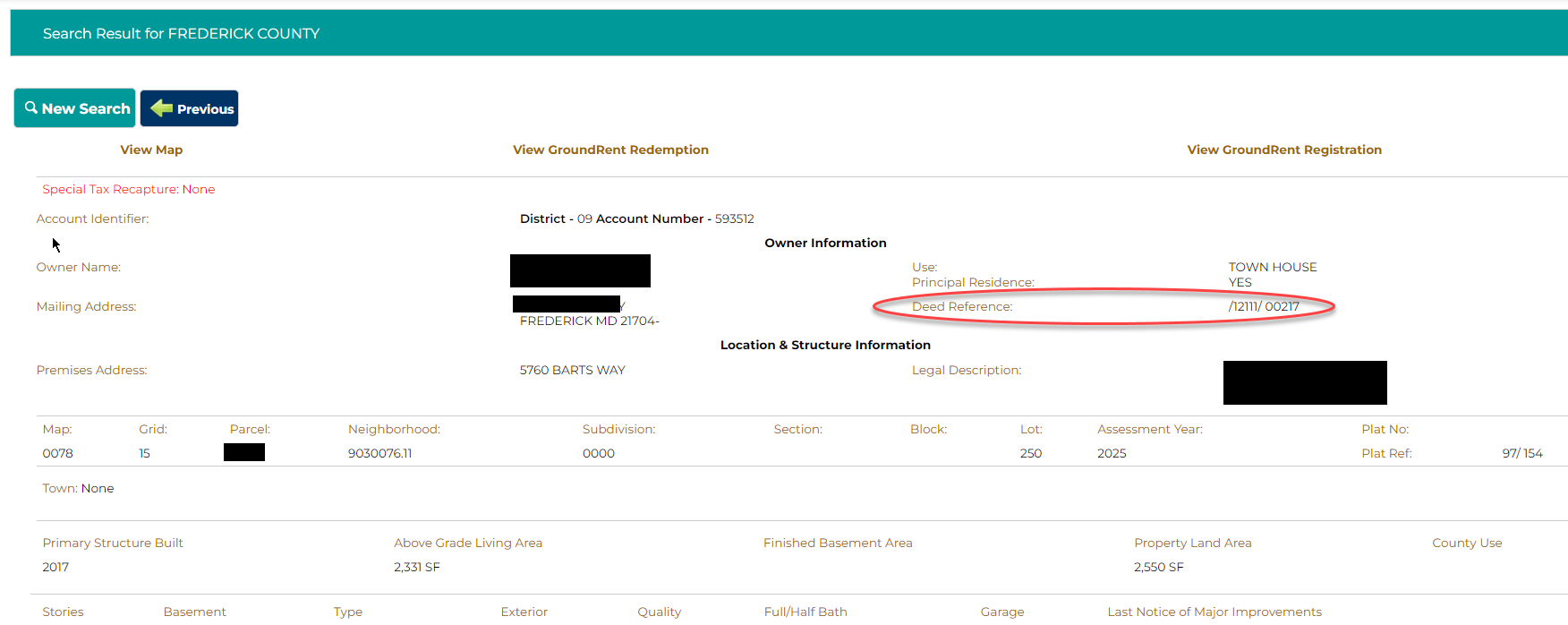Click the Search Result for FREDERICK COUNTY header
Screen dimensions: 1568x625
[x=181, y=33]
